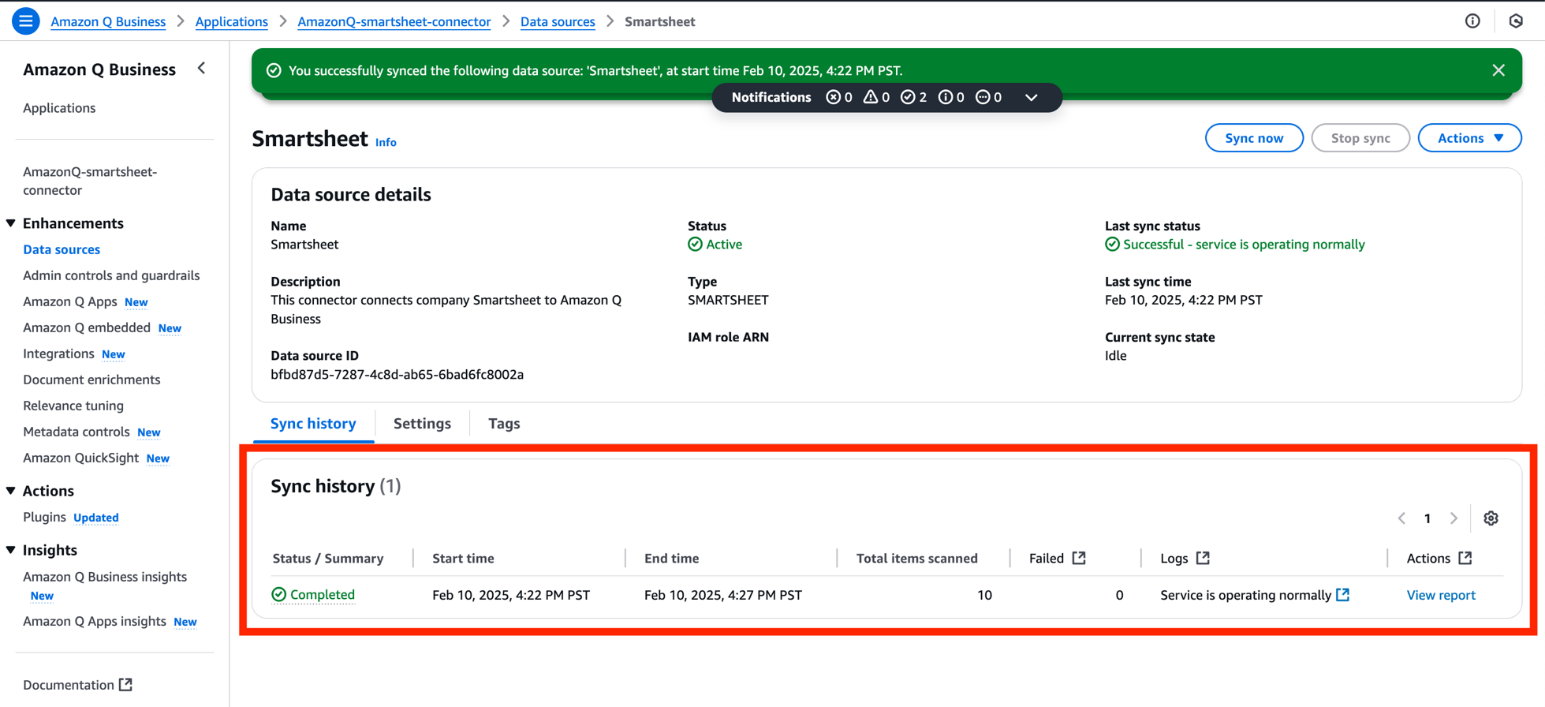Show success notifications count of 2
1545x707 pixels.
point(913,97)
